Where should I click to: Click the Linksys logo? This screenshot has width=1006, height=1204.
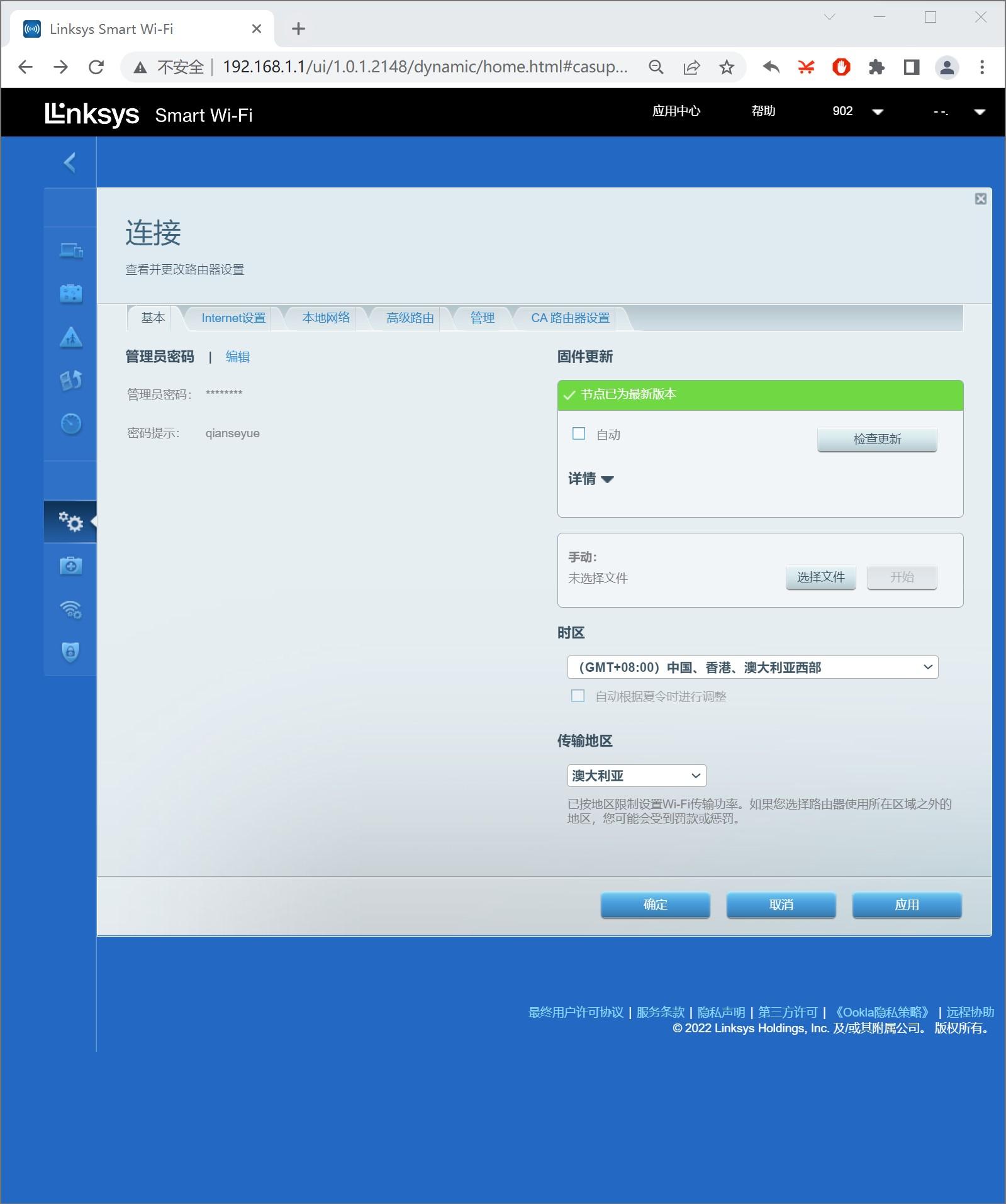(x=92, y=114)
